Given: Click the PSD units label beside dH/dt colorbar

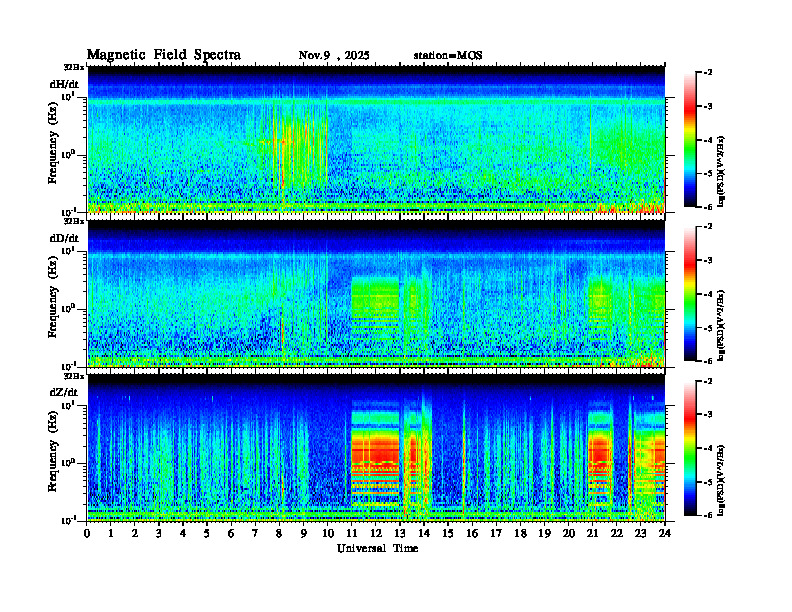Looking at the screenshot, I should point(721,171).
